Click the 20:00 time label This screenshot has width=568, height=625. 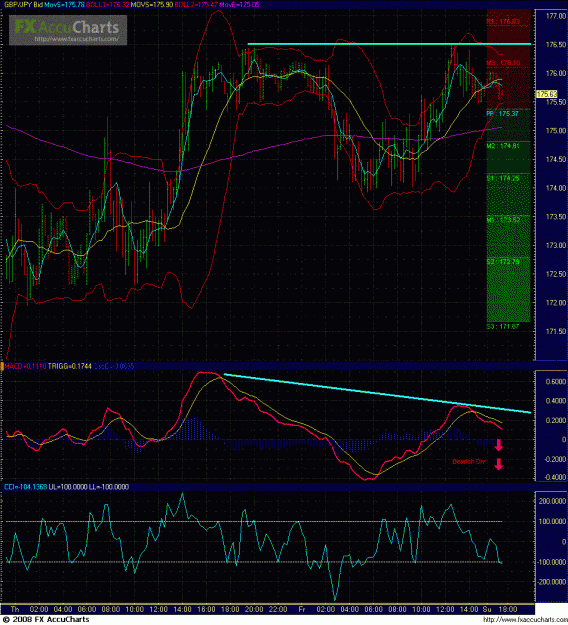tap(254, 609)
